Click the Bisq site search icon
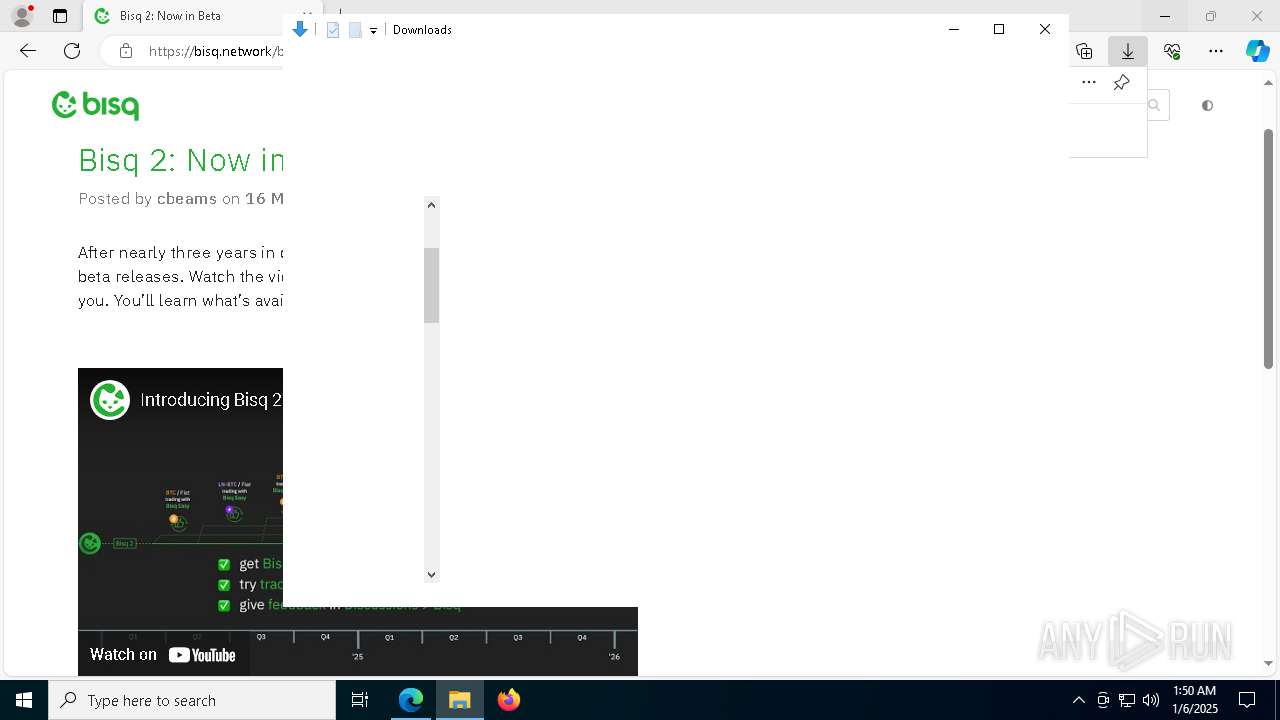The width and height of the screenshot is (1280, 720). click(x=1155, y=105)
